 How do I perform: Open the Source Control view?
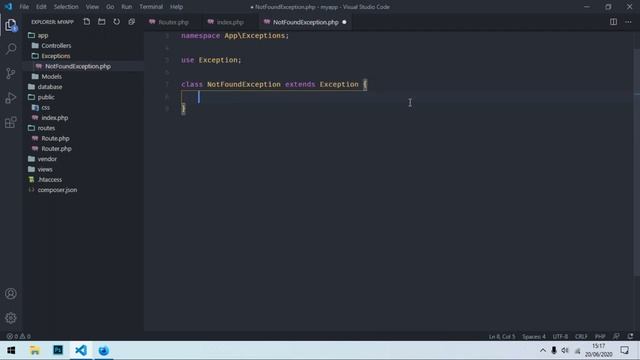[x=11, y=73]
